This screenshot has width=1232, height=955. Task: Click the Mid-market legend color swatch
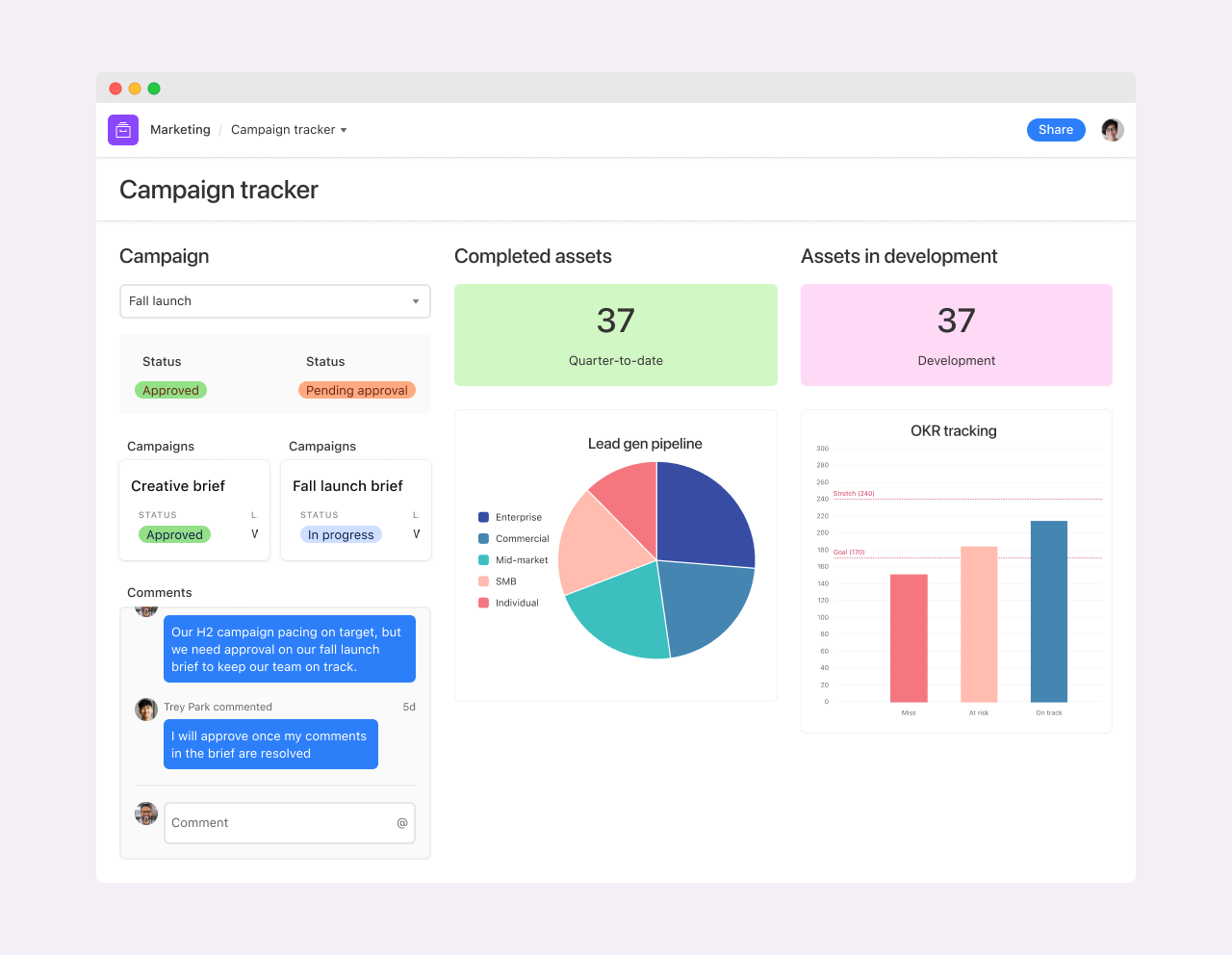tap(483, 559)
